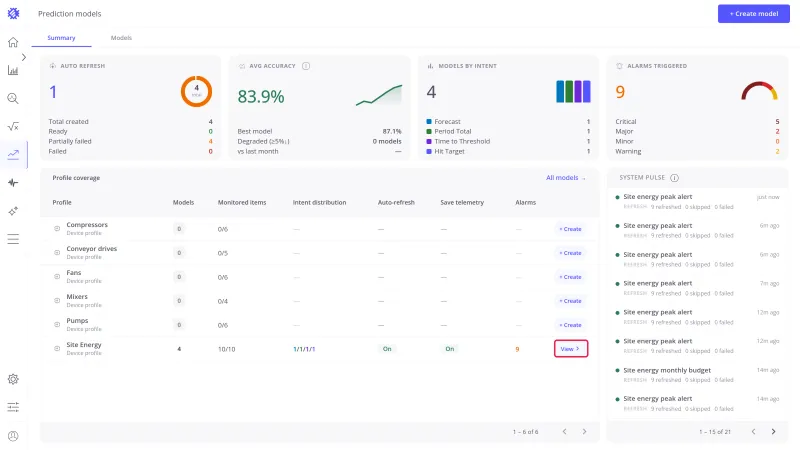Switch to the Models tab
Screen dimensions: 800x450
tap(121, 38)
